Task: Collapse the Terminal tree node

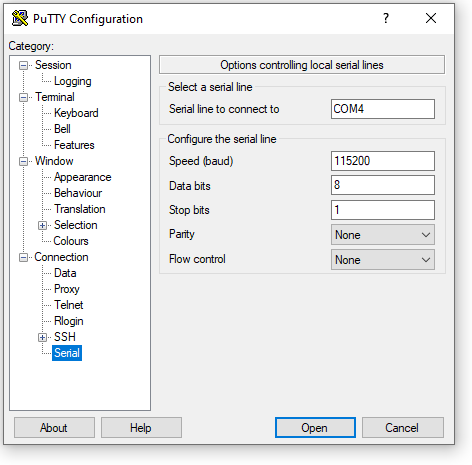Action: coord(23,97)
